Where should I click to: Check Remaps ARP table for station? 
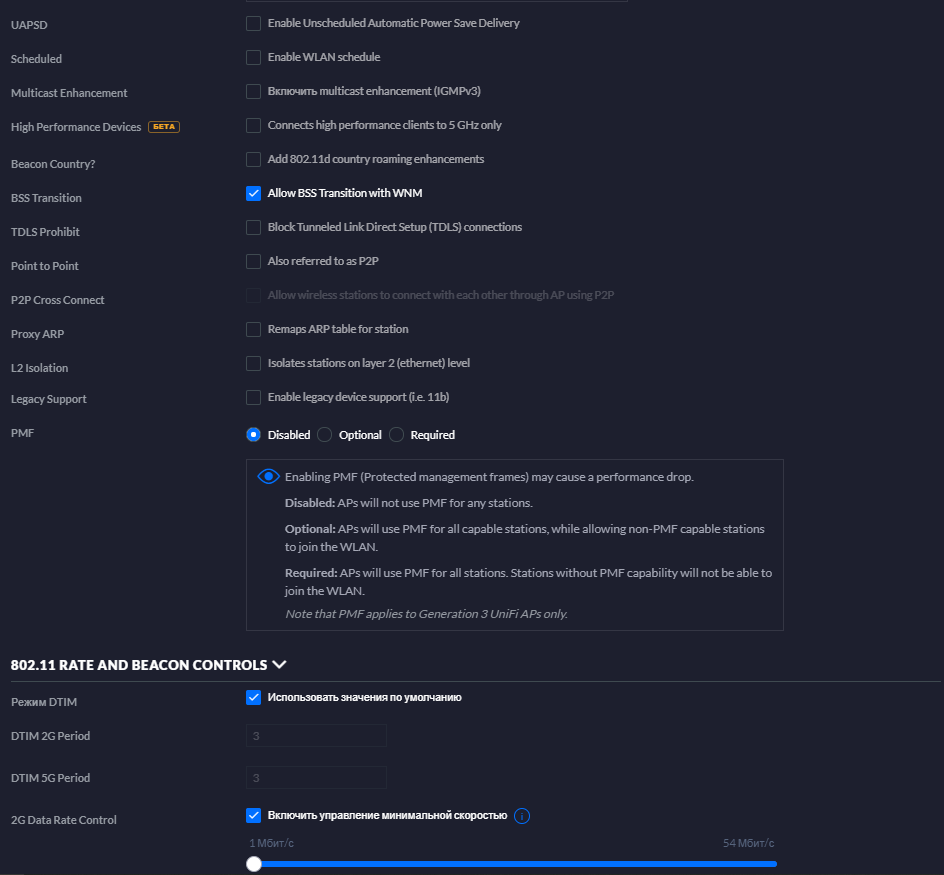pyautogui.click(x=254, y=329)
